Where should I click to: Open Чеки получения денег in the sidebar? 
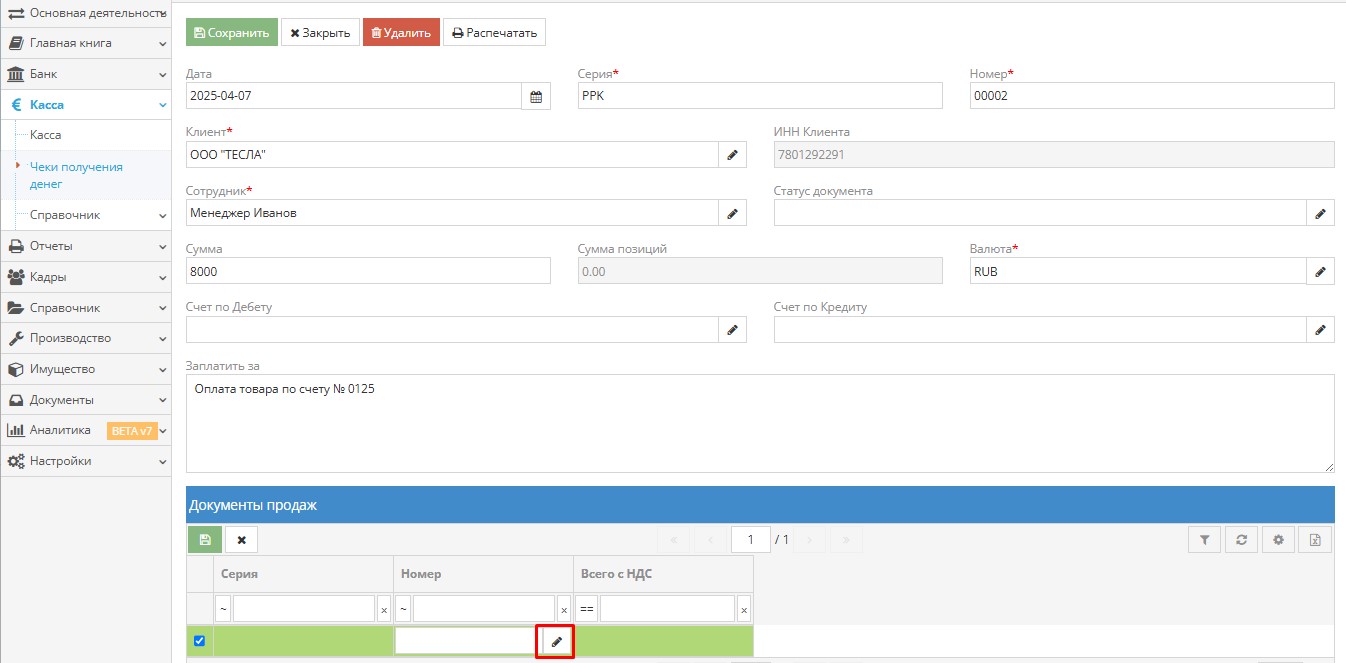[x=76, y=175]
